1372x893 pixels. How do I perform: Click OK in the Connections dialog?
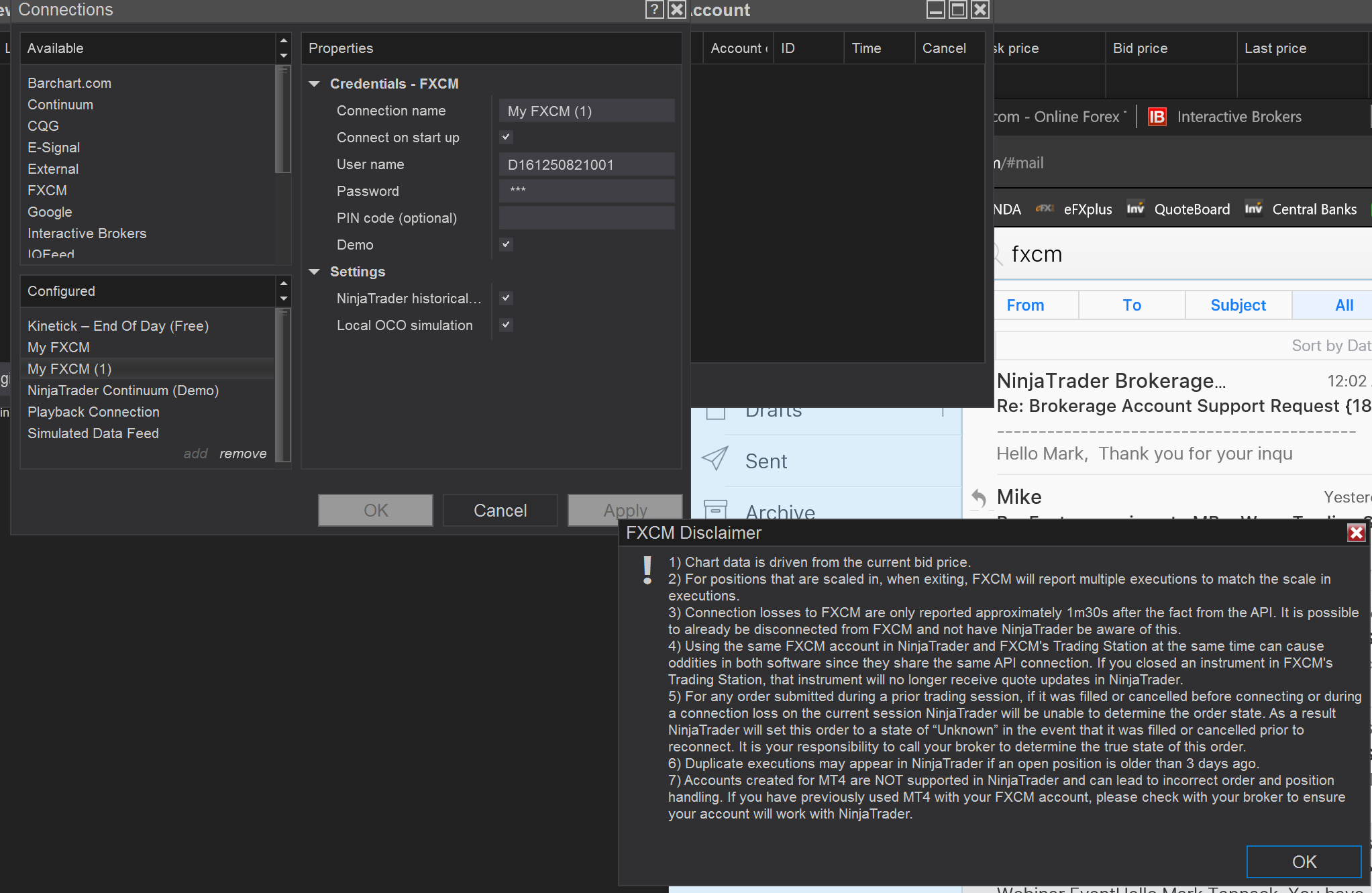[376, 511]
